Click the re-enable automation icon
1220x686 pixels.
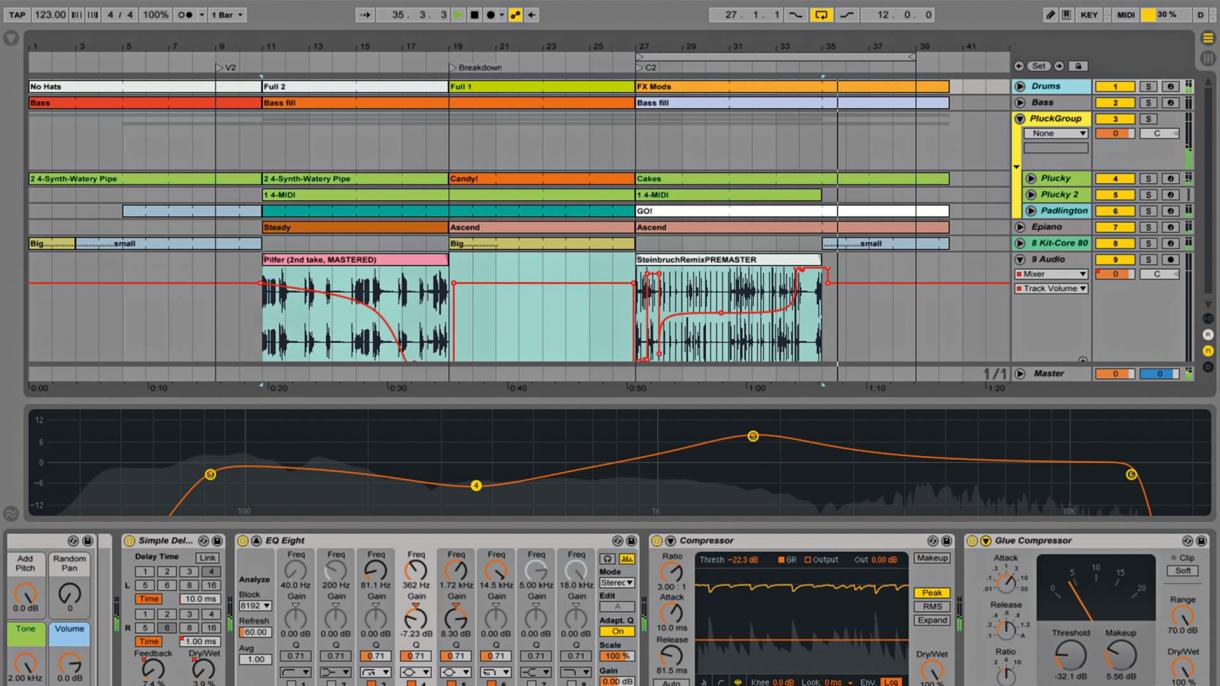click(x=532, y=15)
